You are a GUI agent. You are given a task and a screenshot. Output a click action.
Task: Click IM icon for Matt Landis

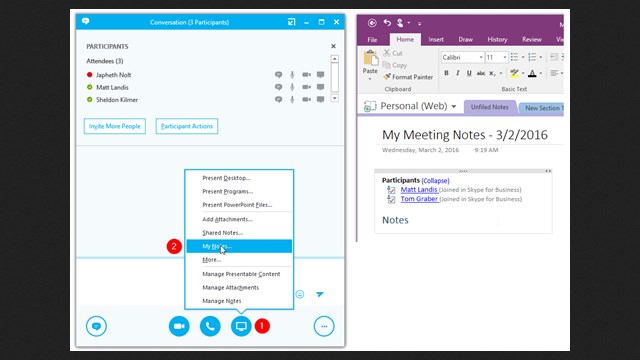278,87
